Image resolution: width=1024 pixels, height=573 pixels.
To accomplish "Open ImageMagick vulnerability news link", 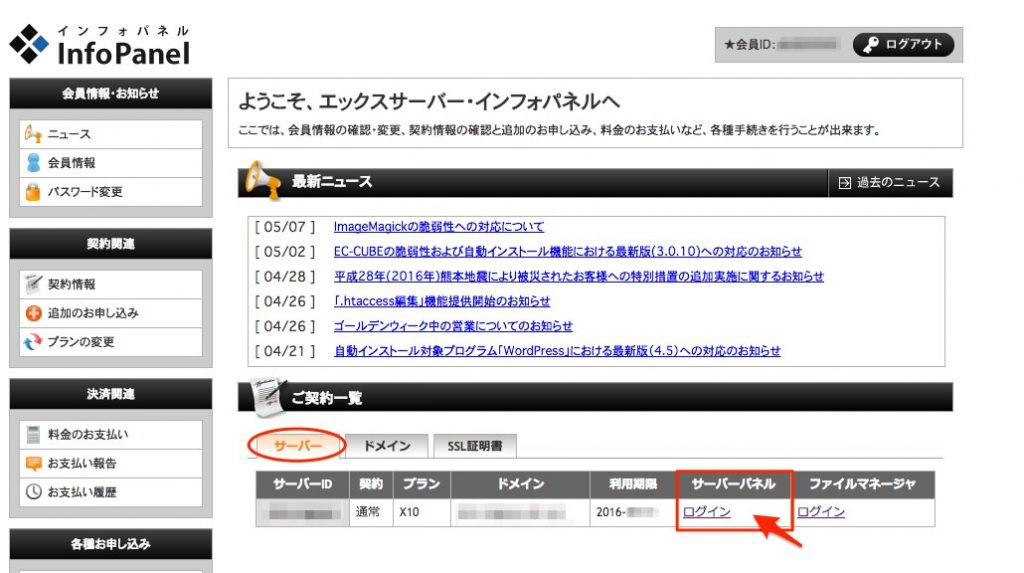I will click(438, 227).
